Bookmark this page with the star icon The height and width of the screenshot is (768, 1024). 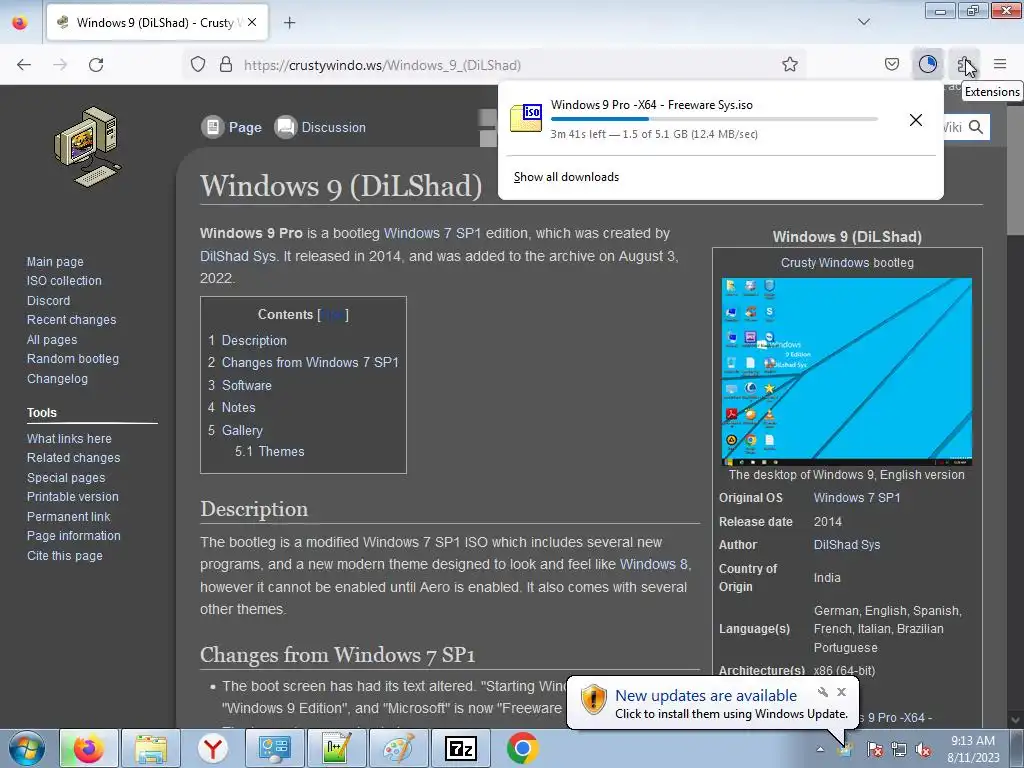(790, 65)
